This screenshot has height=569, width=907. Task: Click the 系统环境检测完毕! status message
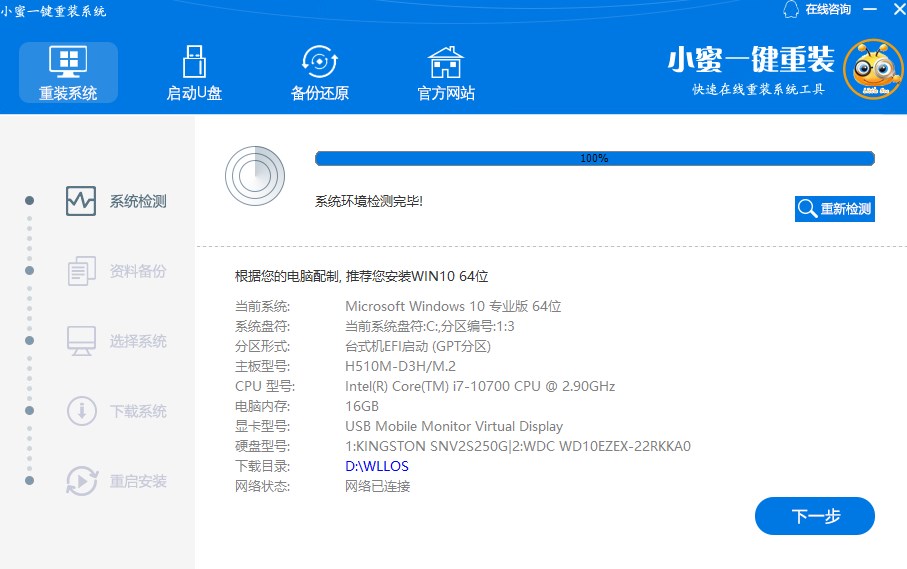(x=368, y=201)
